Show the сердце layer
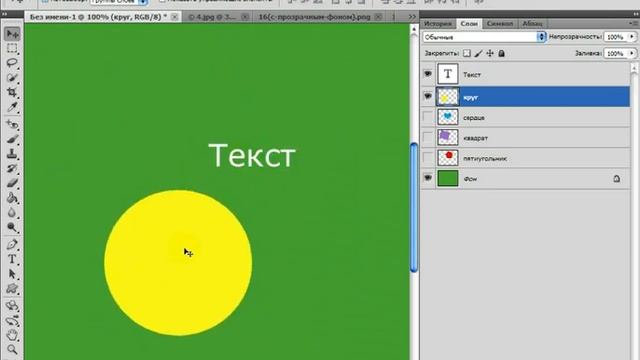 428,117
